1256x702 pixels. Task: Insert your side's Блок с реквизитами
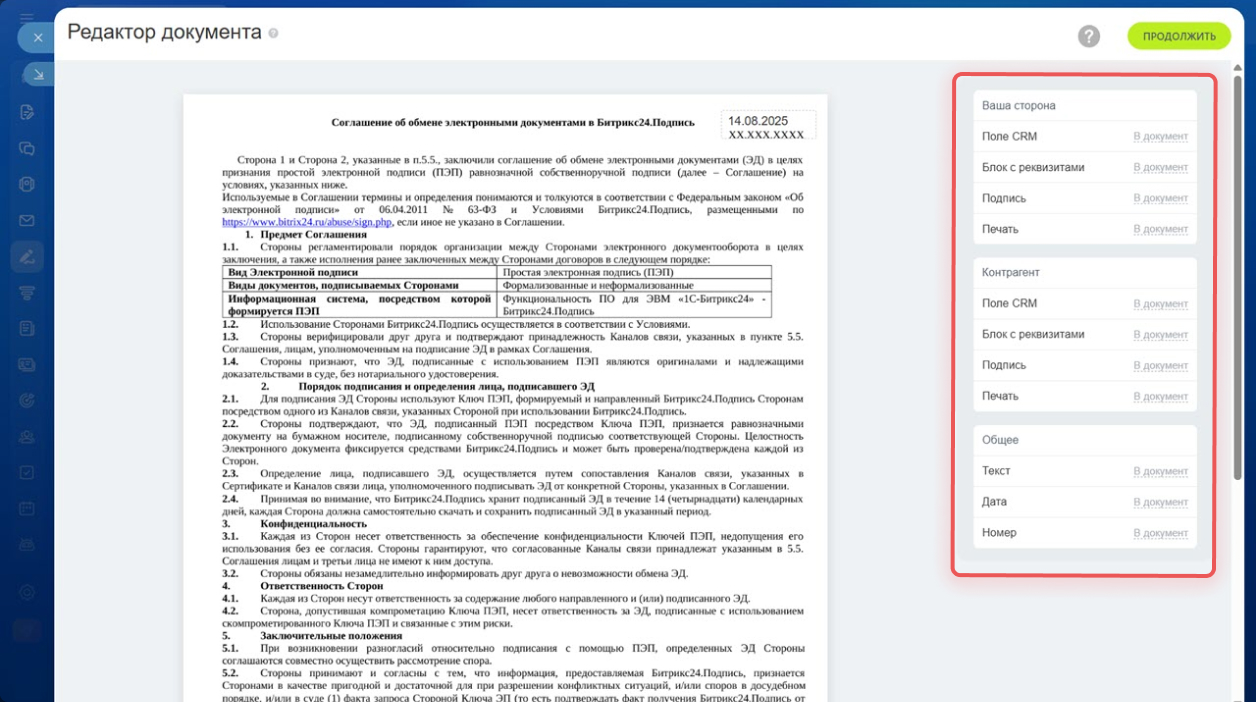pos(1160,168)
